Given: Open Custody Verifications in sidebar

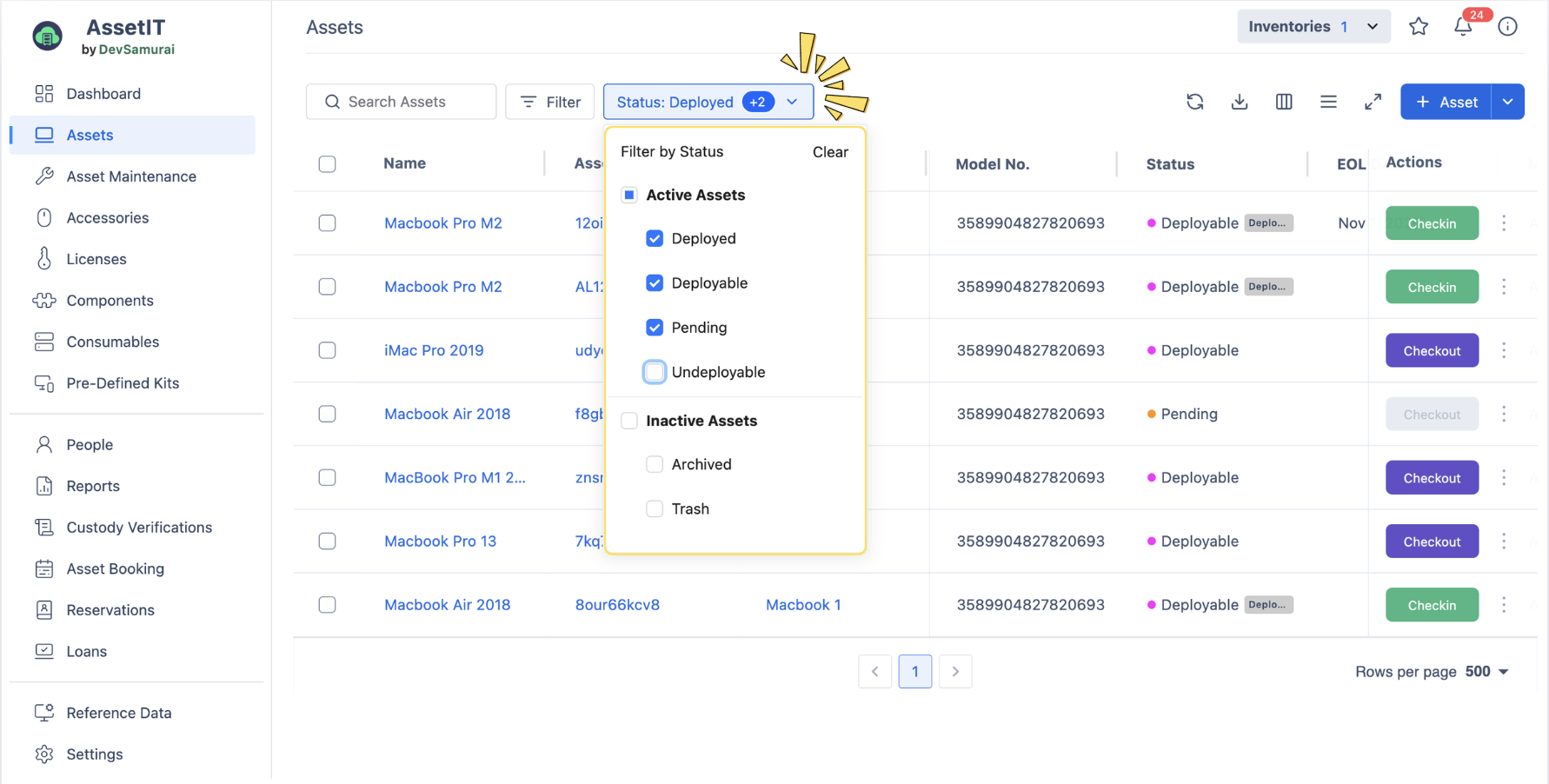Looking at the screenshot, I should 139,528.
